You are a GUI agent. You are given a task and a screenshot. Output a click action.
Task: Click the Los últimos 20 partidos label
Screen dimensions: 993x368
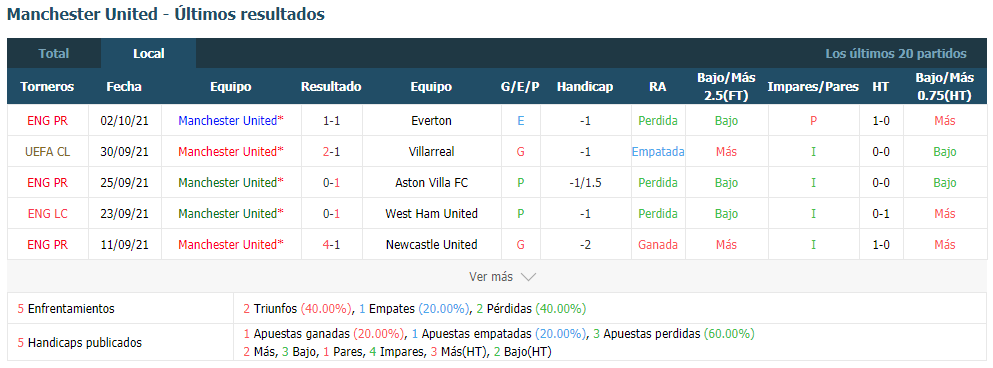(x=895, y=54)
